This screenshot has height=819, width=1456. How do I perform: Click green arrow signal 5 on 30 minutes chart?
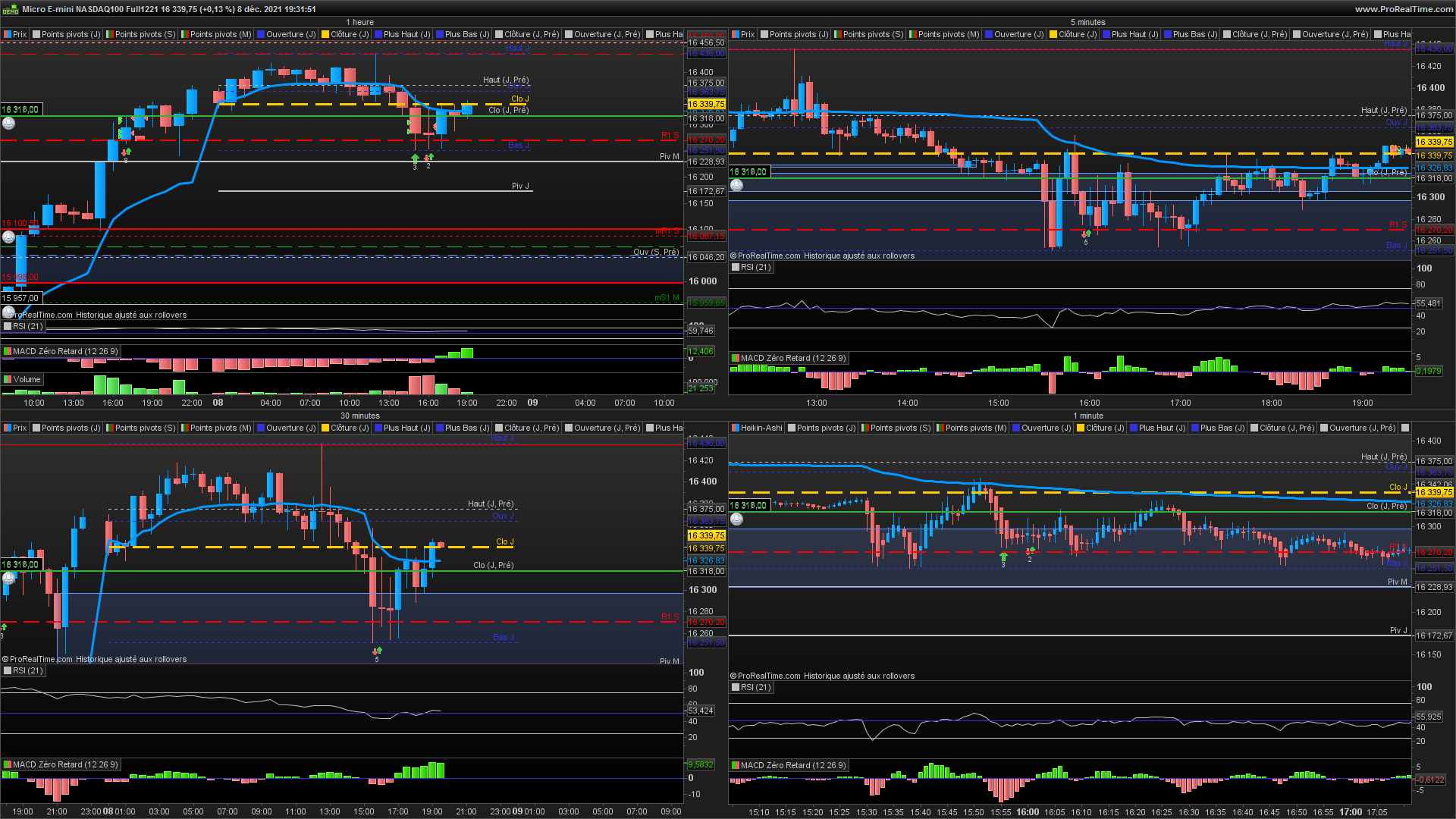(x=378, y=651)
